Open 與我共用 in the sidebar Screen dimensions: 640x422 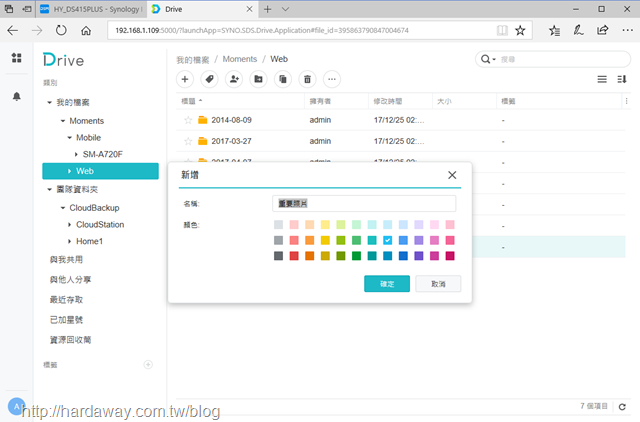[x=66, y=260]
